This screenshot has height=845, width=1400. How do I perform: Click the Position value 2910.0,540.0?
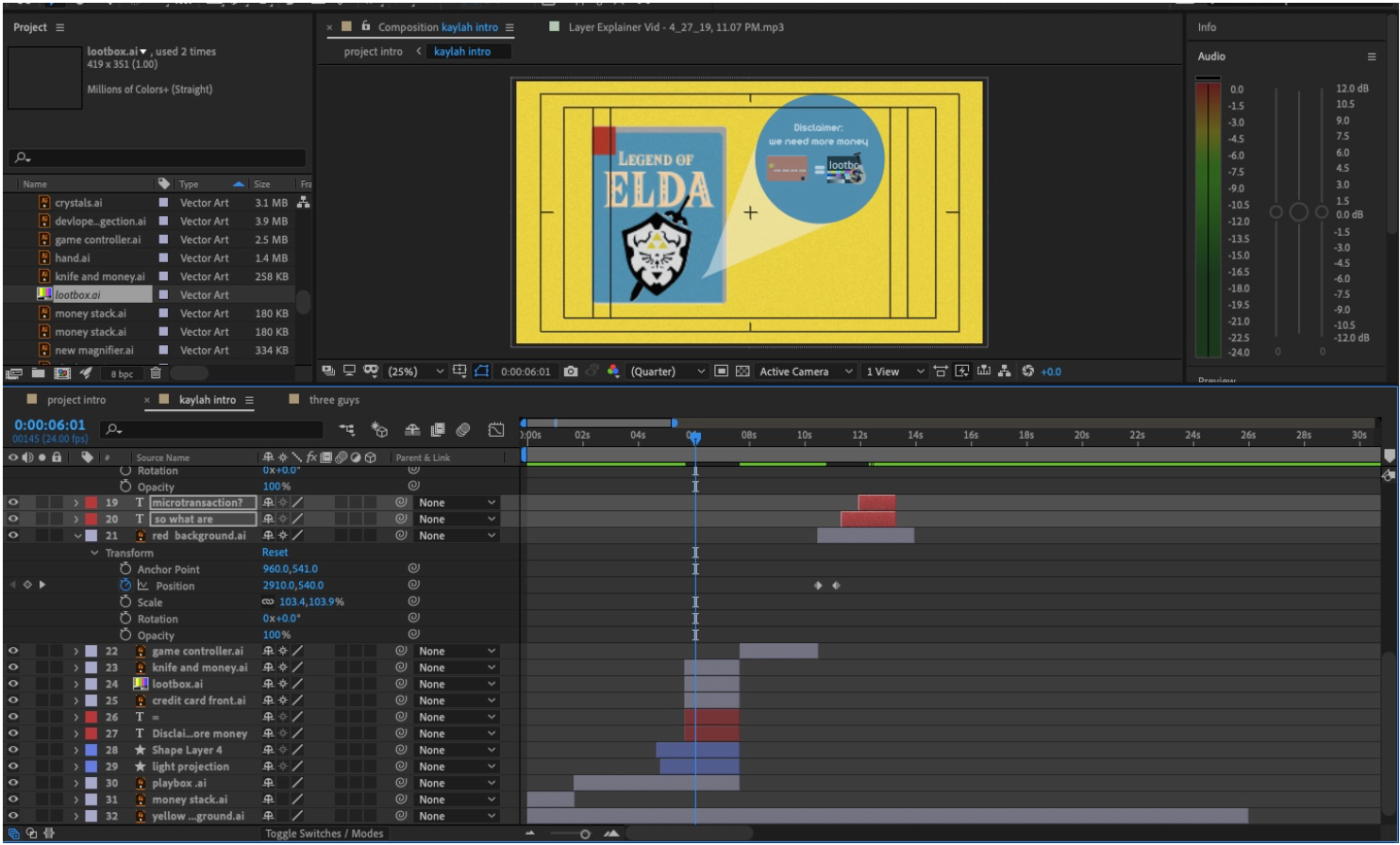(292, 586)
